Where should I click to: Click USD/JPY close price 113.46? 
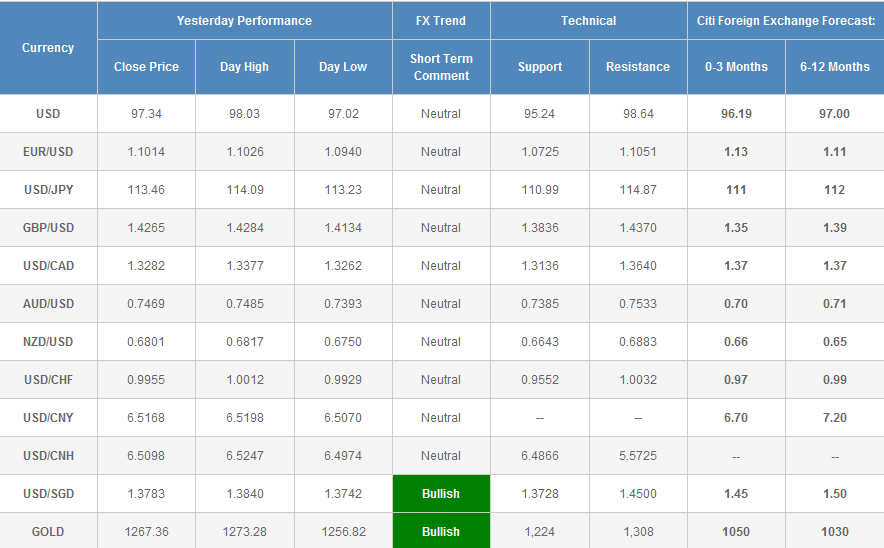[146, 189]
